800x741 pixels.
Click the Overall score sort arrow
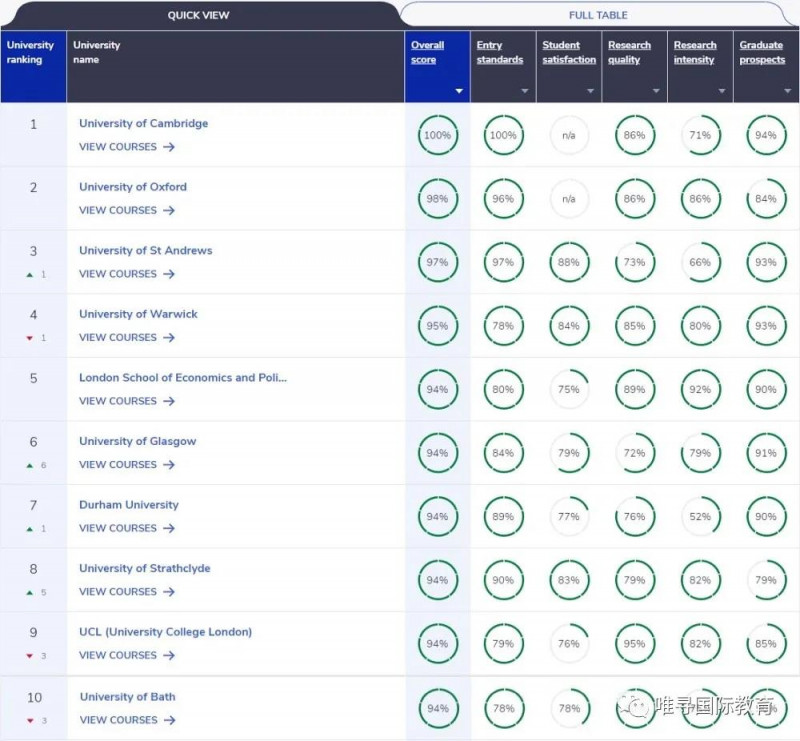point(459,91)
